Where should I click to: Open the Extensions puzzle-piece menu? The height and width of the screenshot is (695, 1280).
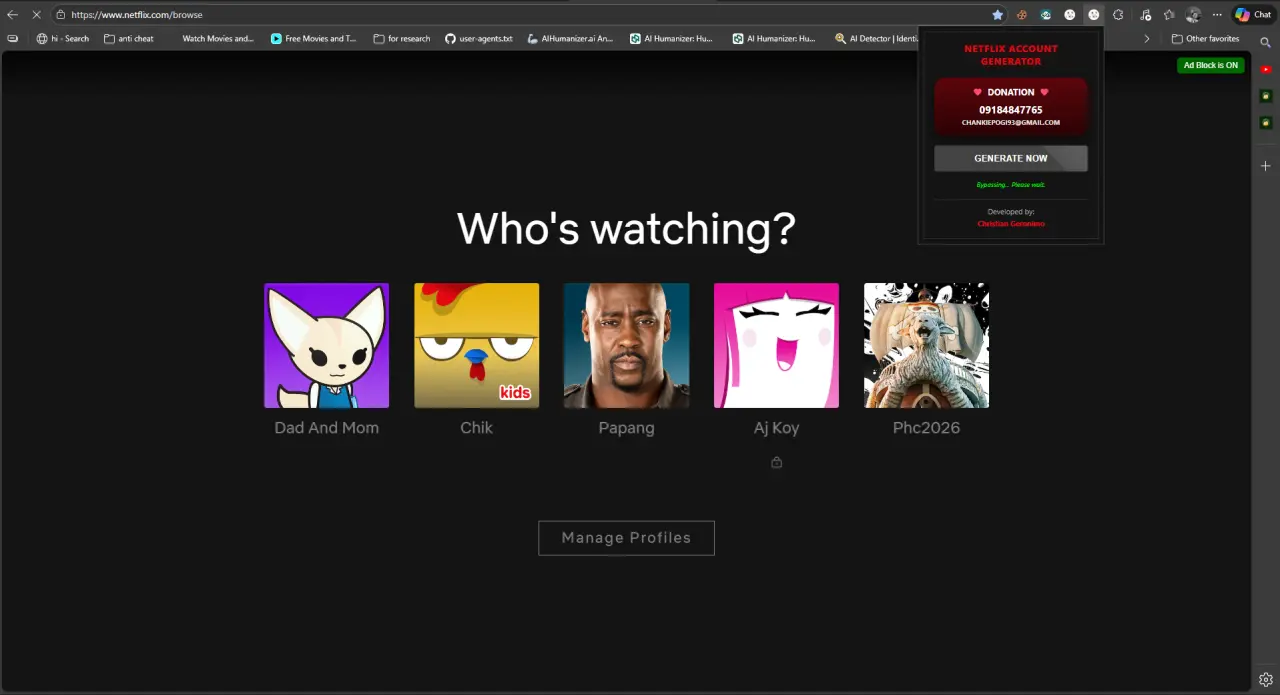click(x=1118, y=15)
